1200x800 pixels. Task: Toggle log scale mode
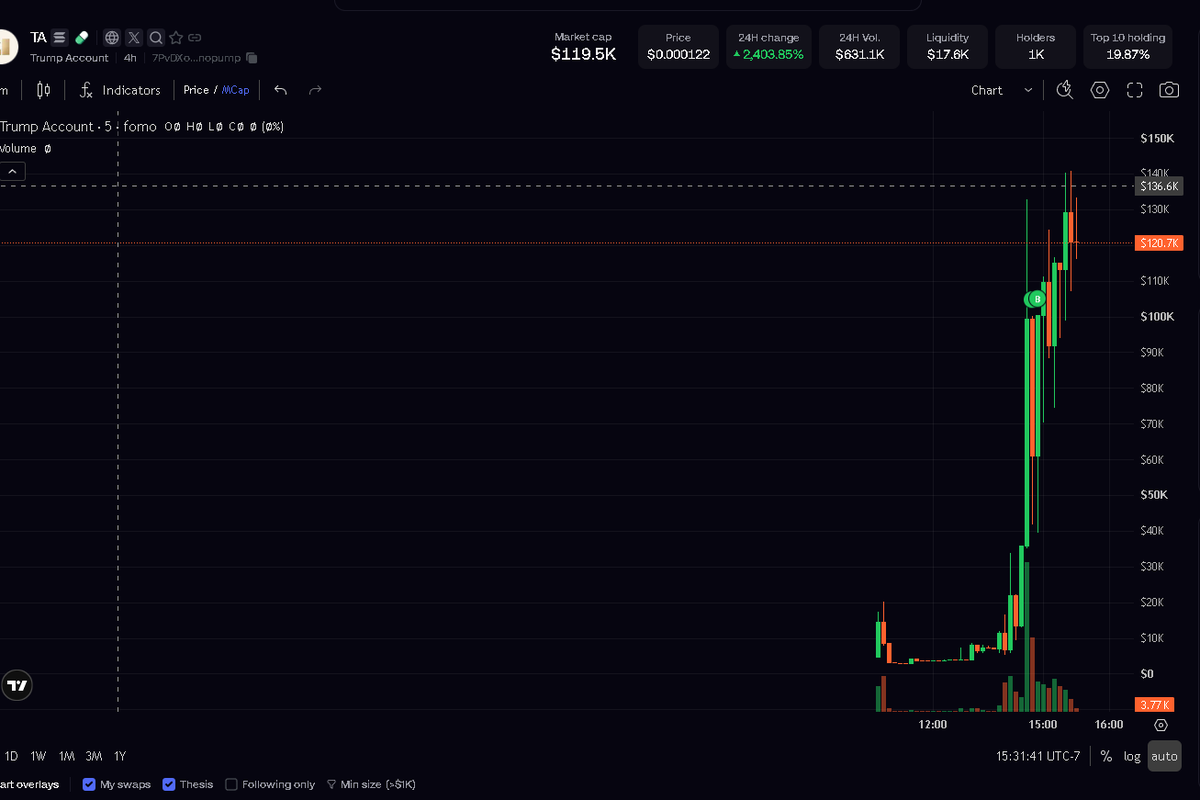(x=1132, y=756)
